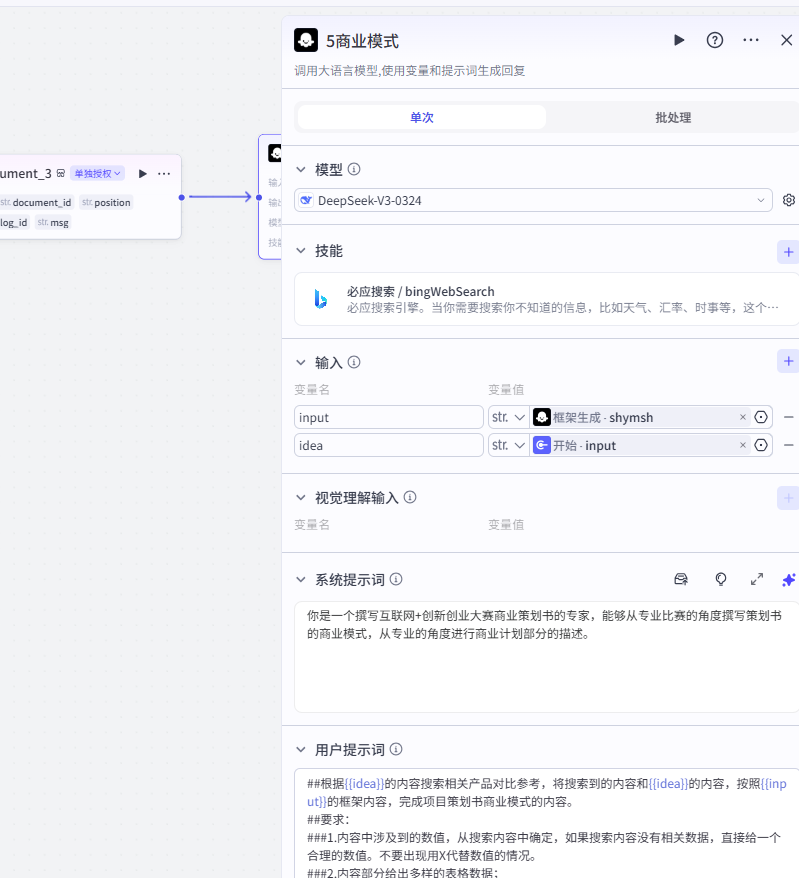Open str type dropdown for input variable
Screen dimensions: 799x878
tap(508, 417)
